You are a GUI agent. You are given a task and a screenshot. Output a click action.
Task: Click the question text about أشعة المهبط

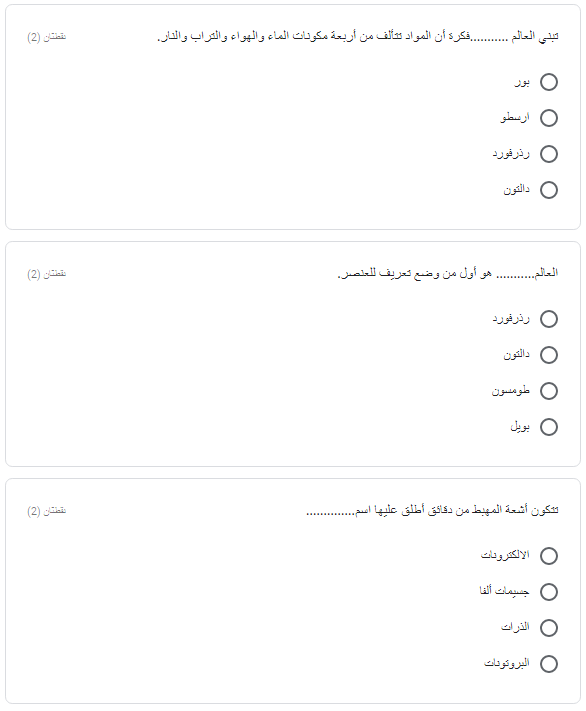pos(432,510)
